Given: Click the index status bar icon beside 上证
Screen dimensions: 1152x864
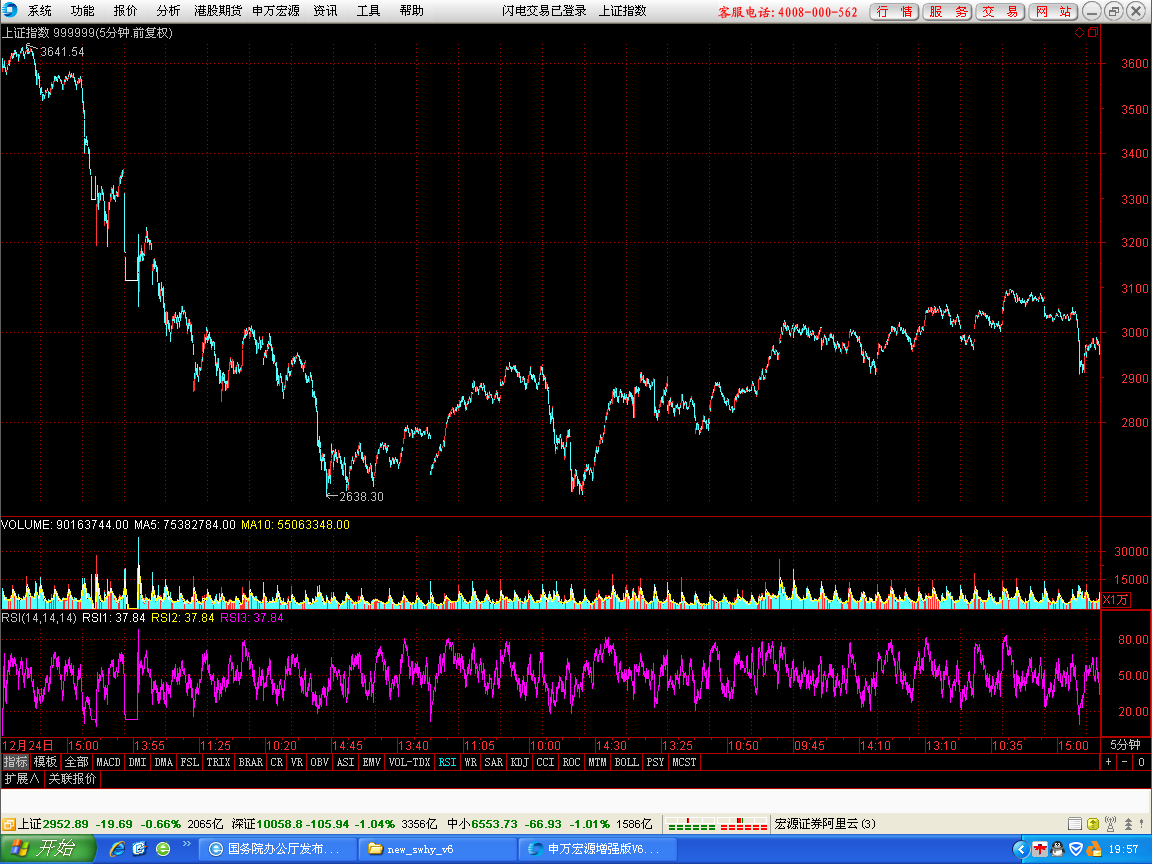Looking at the screenshot, I should (x=9, y=824).
